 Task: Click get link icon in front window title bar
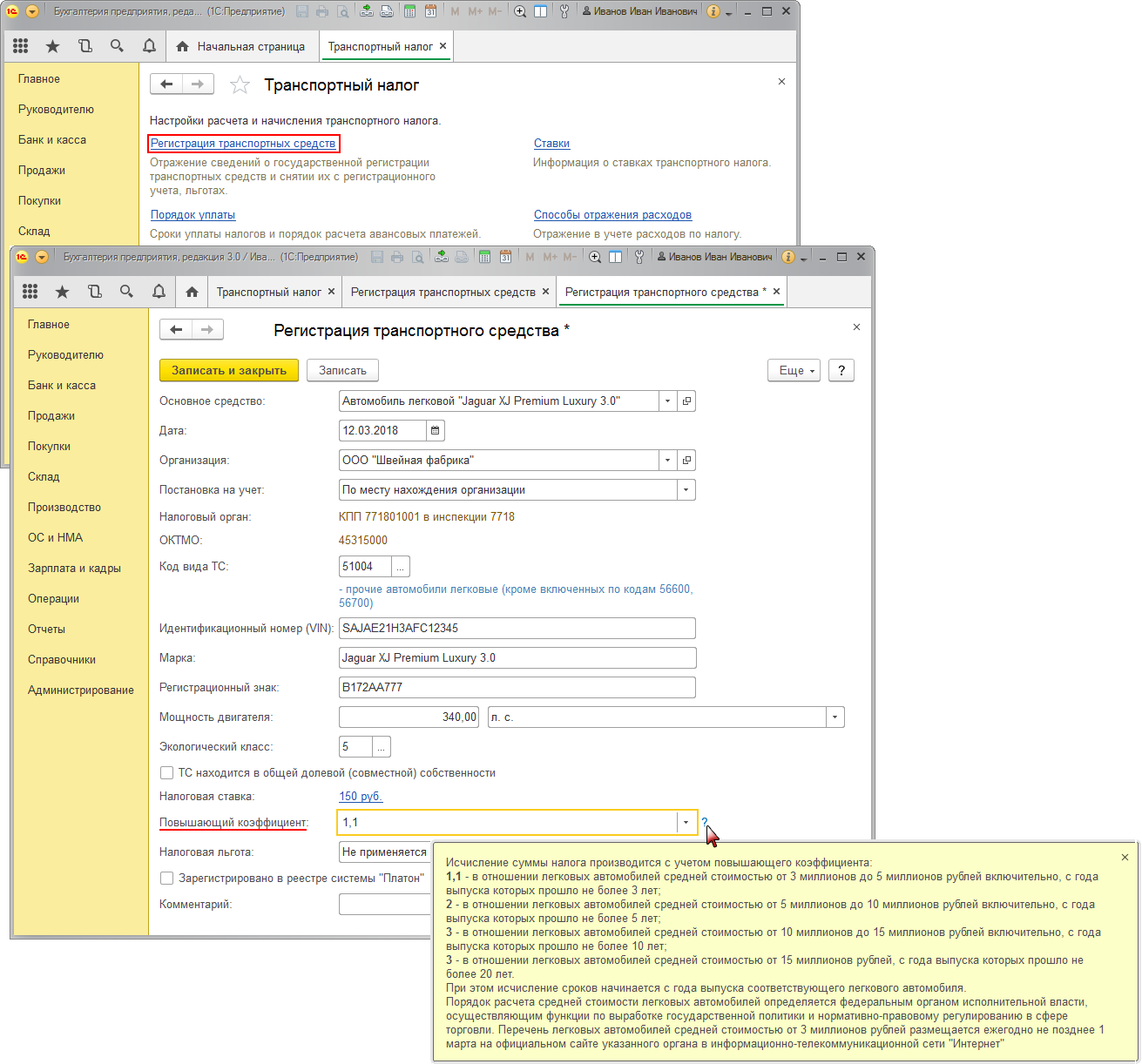point(442,257)
